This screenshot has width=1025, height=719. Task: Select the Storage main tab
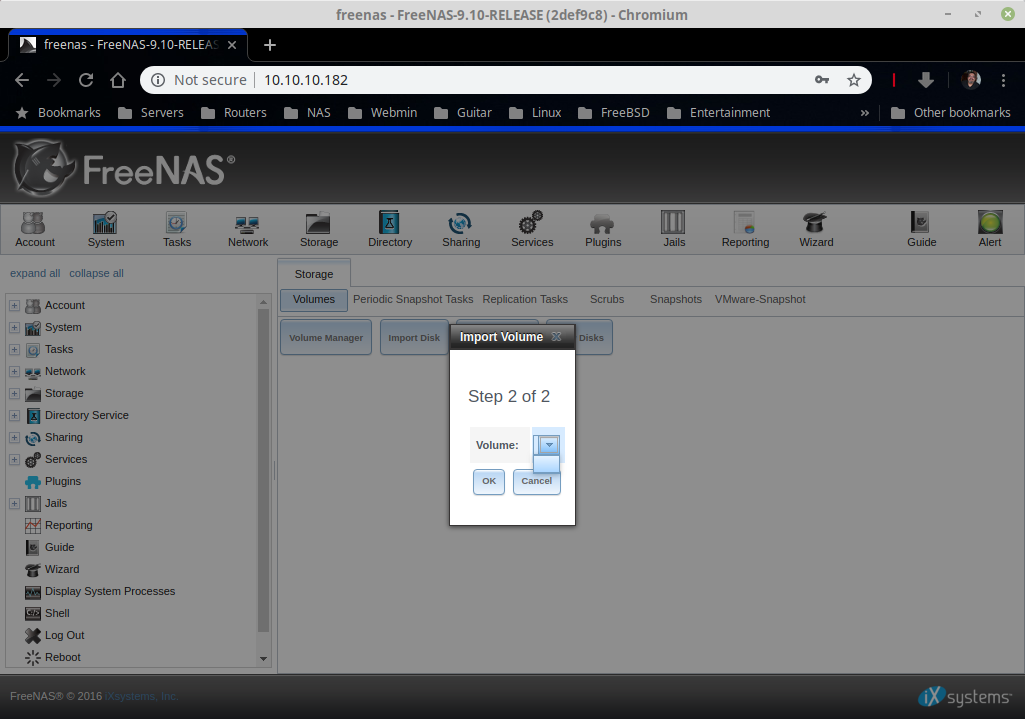tap(314, 274)
